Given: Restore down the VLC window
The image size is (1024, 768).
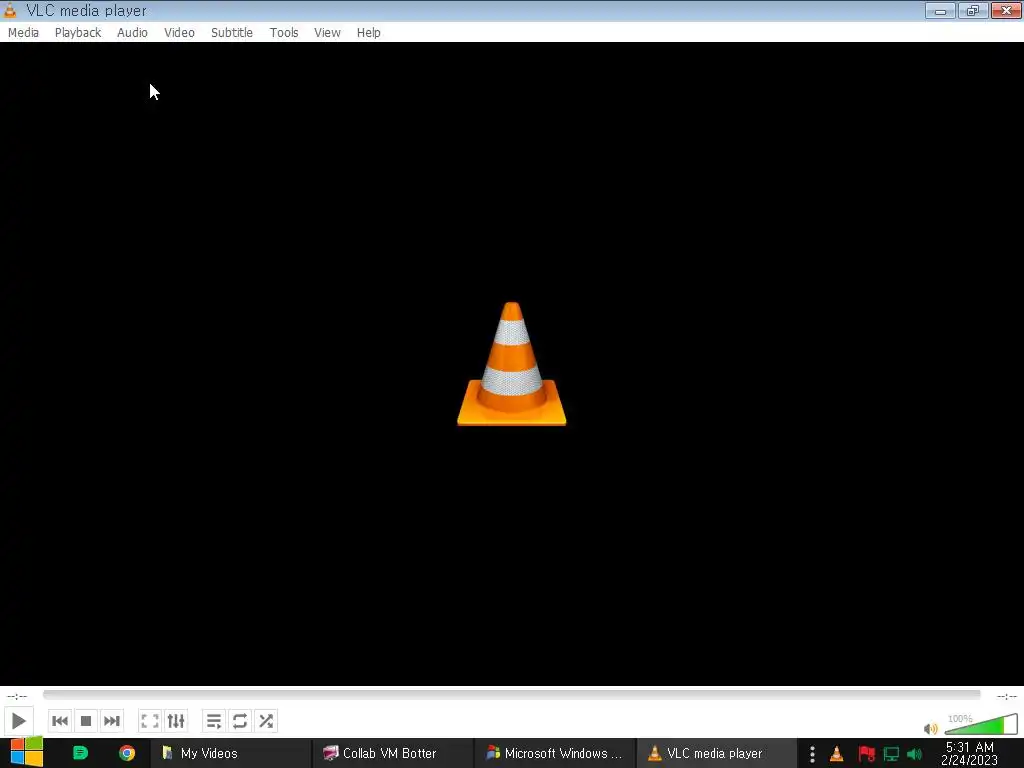Looking at the screenshot, I should pos(973,10).
